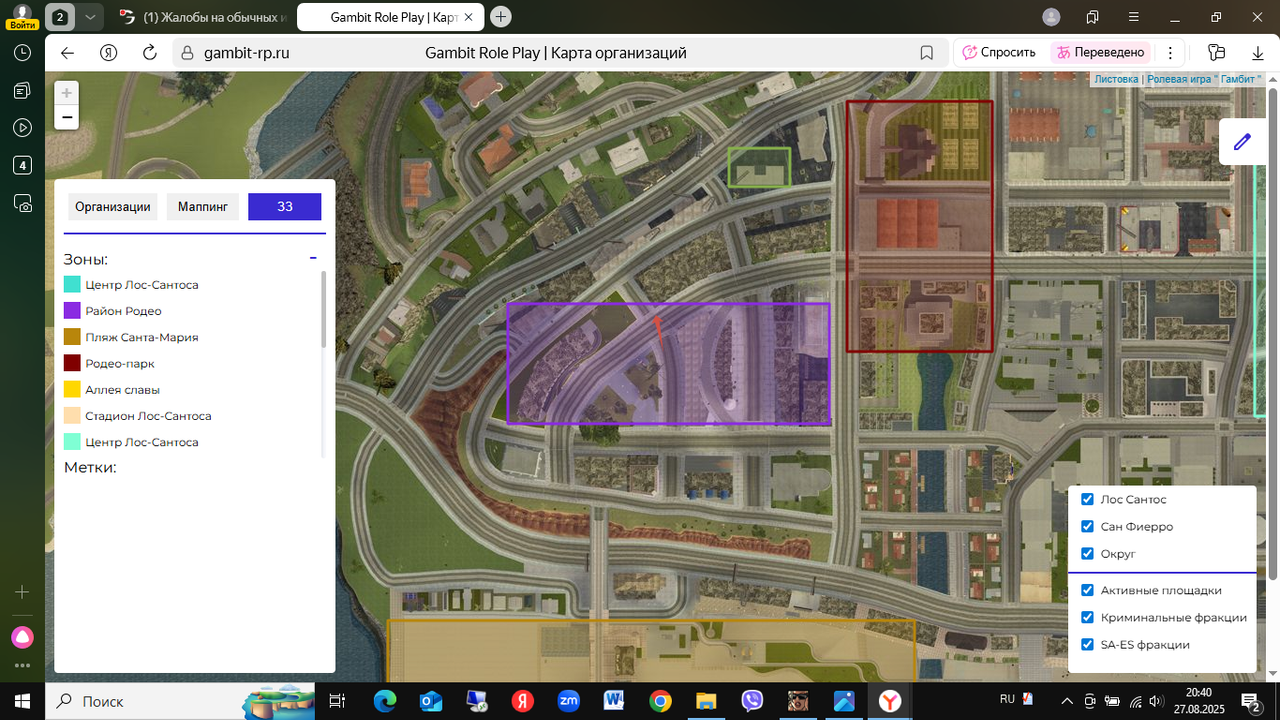Open the sidebar icon labeled 4

pyautogui.click(x=22, y=165)
